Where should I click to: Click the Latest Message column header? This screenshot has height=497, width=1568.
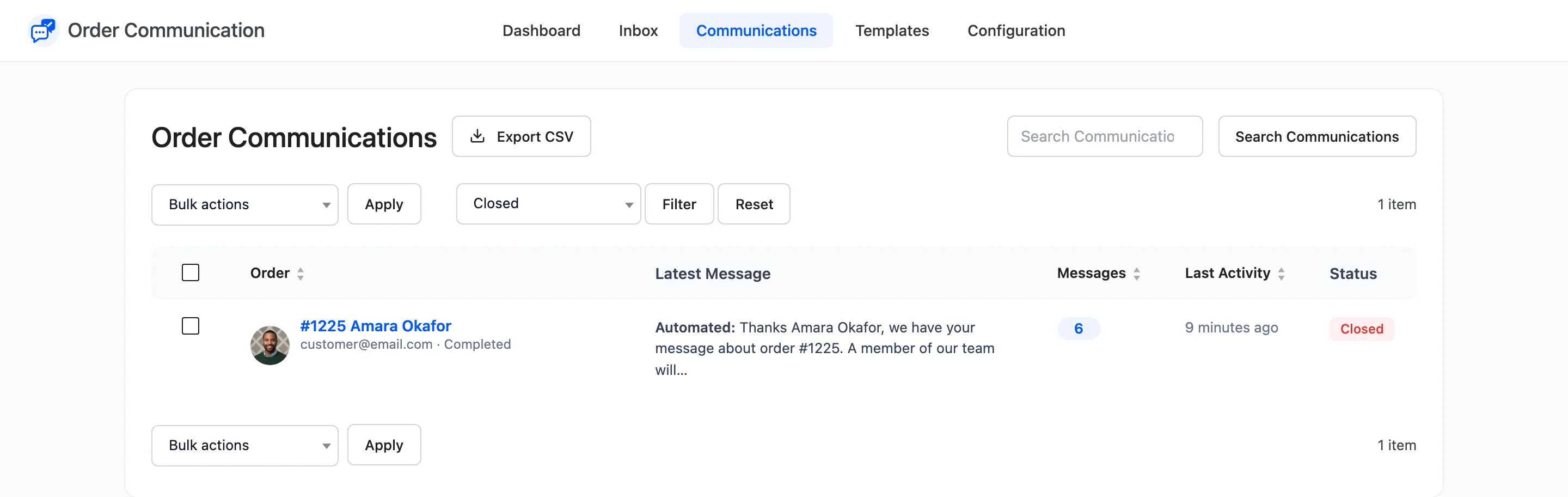[x=713, y=274]
